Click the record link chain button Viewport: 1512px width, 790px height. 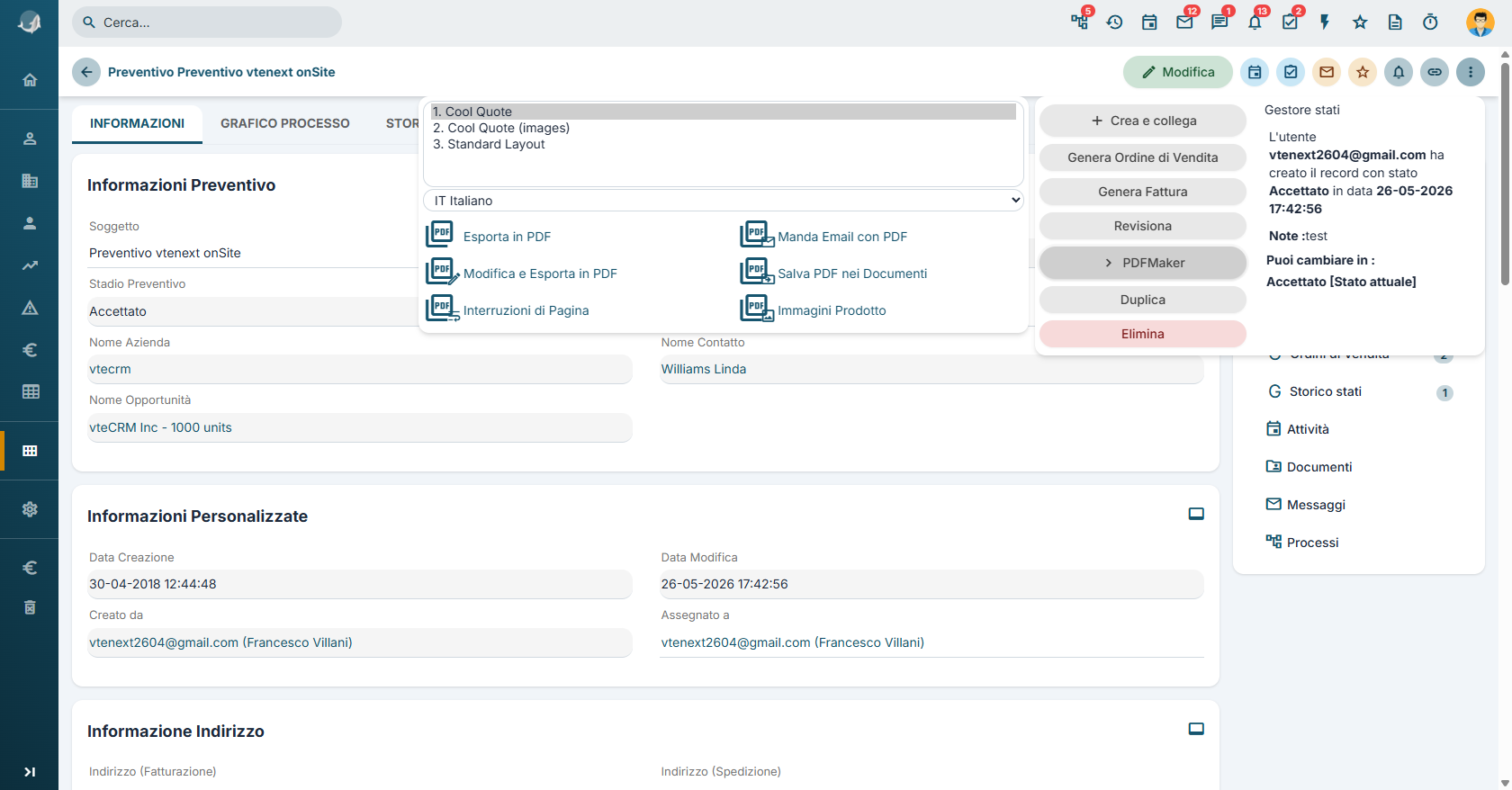(1435, 72)
